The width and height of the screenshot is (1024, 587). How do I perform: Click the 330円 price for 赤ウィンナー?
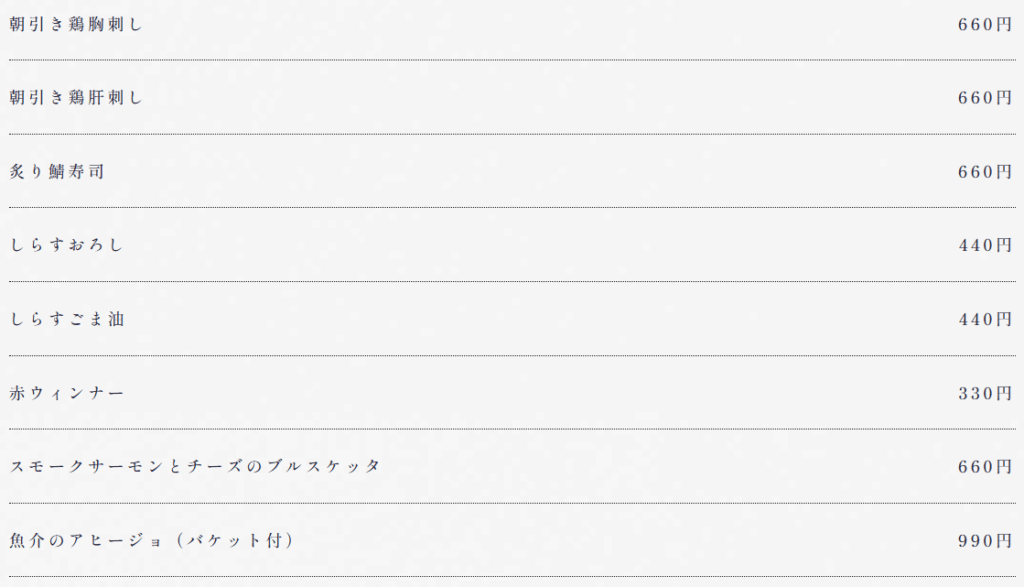pos(985,393)
